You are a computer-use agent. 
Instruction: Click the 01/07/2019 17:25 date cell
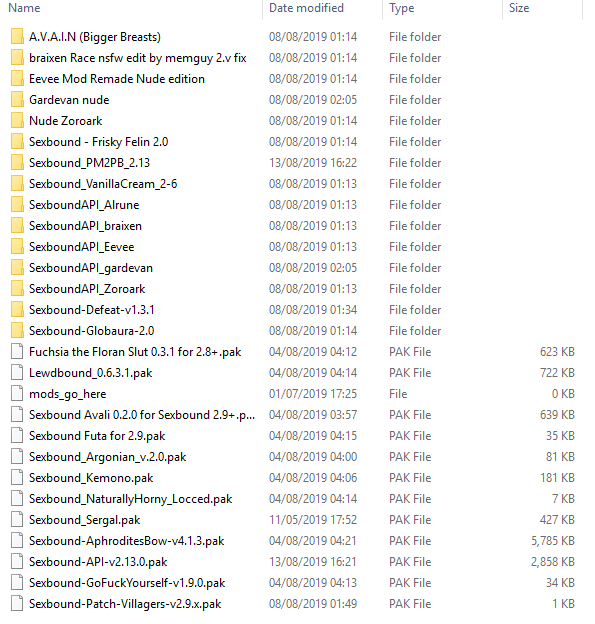pos(313,394)
